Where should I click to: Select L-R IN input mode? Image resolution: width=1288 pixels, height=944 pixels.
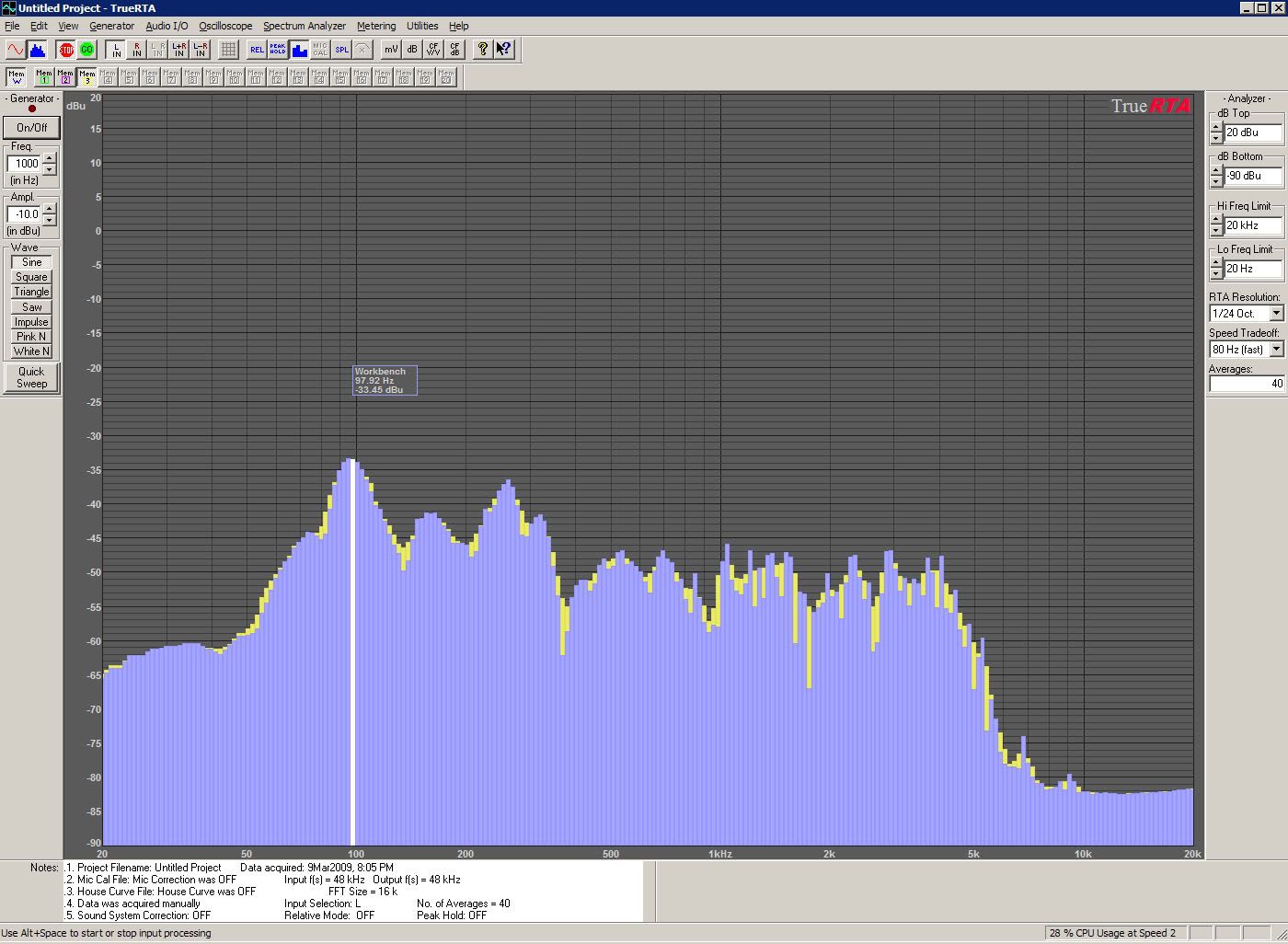pyautogui.click(x=201, y=50)
